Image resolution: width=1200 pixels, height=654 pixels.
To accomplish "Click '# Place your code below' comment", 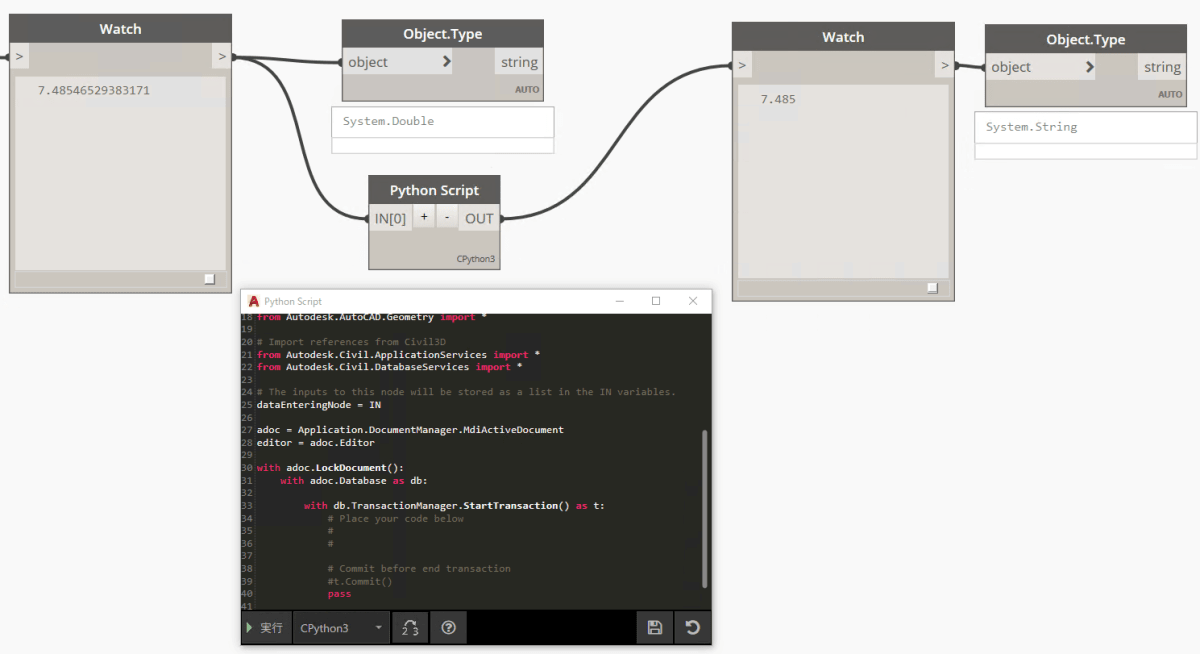I will tap(395, 518).
